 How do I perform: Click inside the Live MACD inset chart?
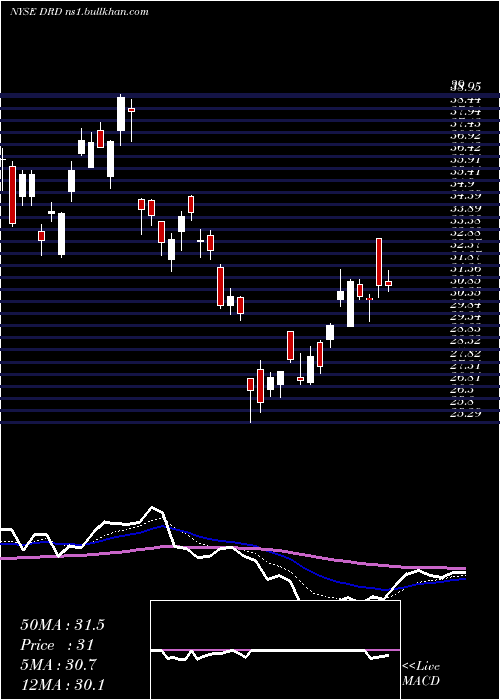[275, 650]
